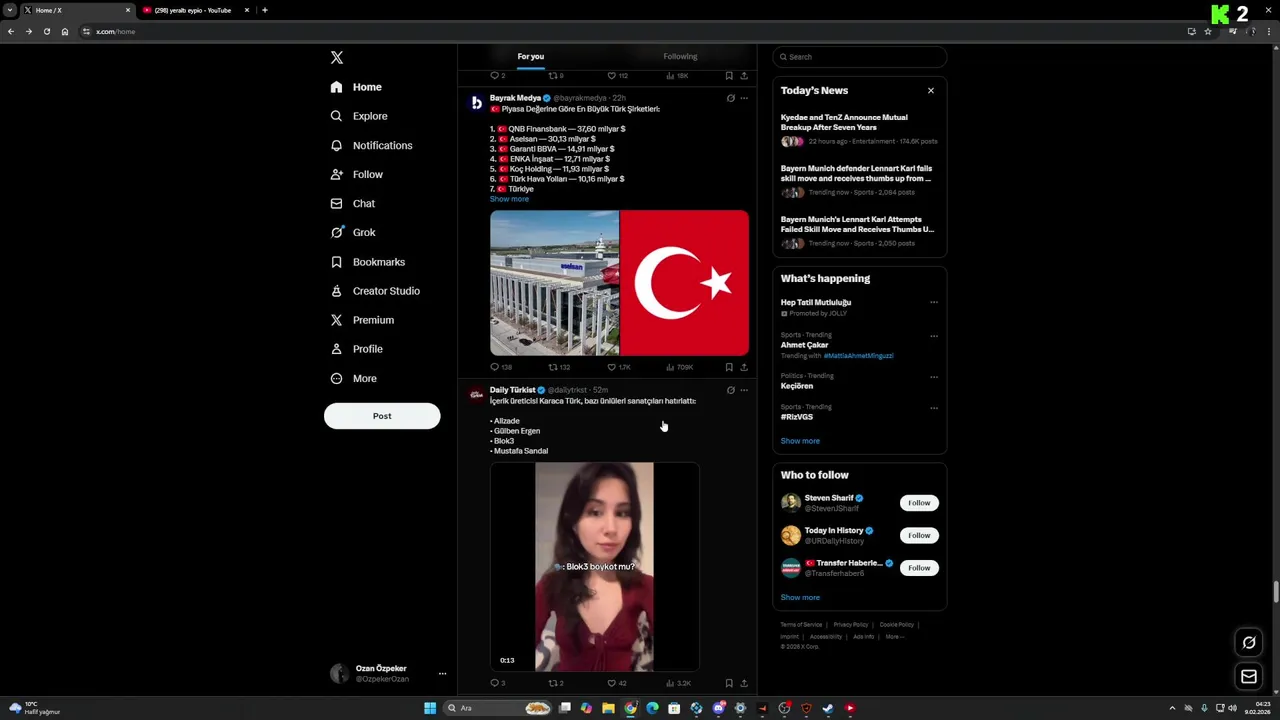Open Grok in the sidebar
1280x720 pixels.
click(x=353, y=232)
